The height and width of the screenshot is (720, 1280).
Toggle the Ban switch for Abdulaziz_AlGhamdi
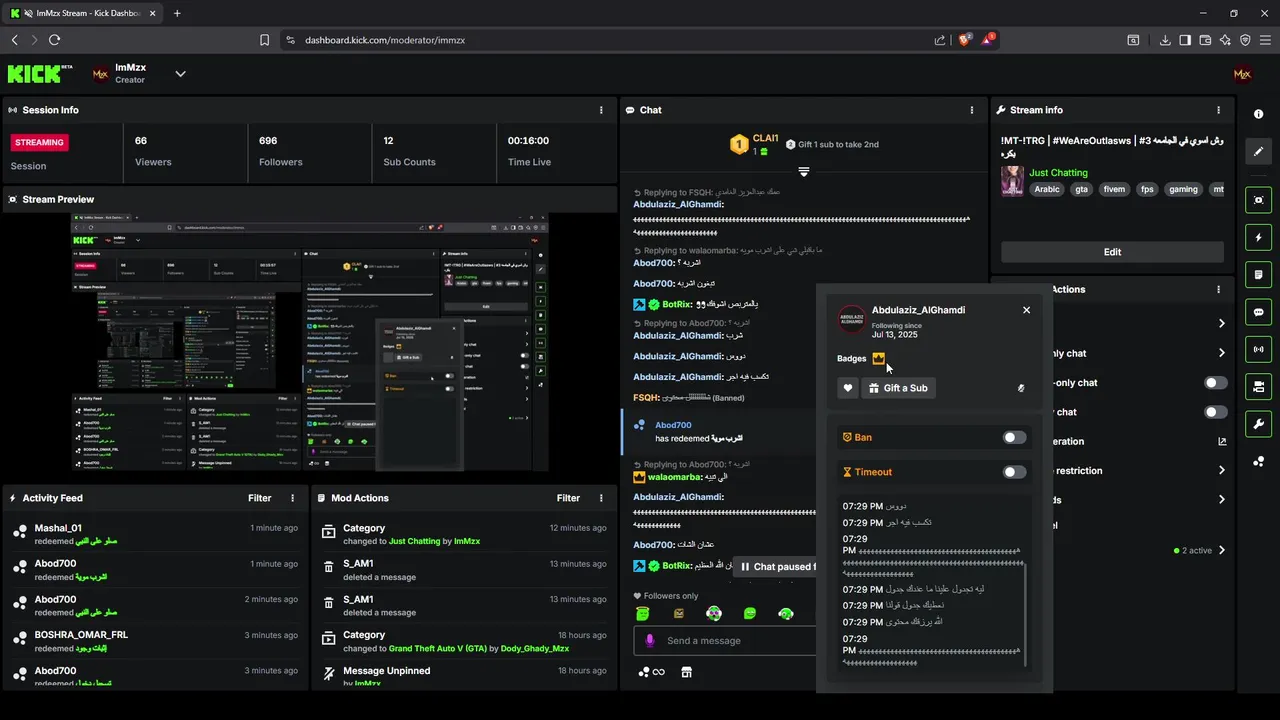point(1014,437)
